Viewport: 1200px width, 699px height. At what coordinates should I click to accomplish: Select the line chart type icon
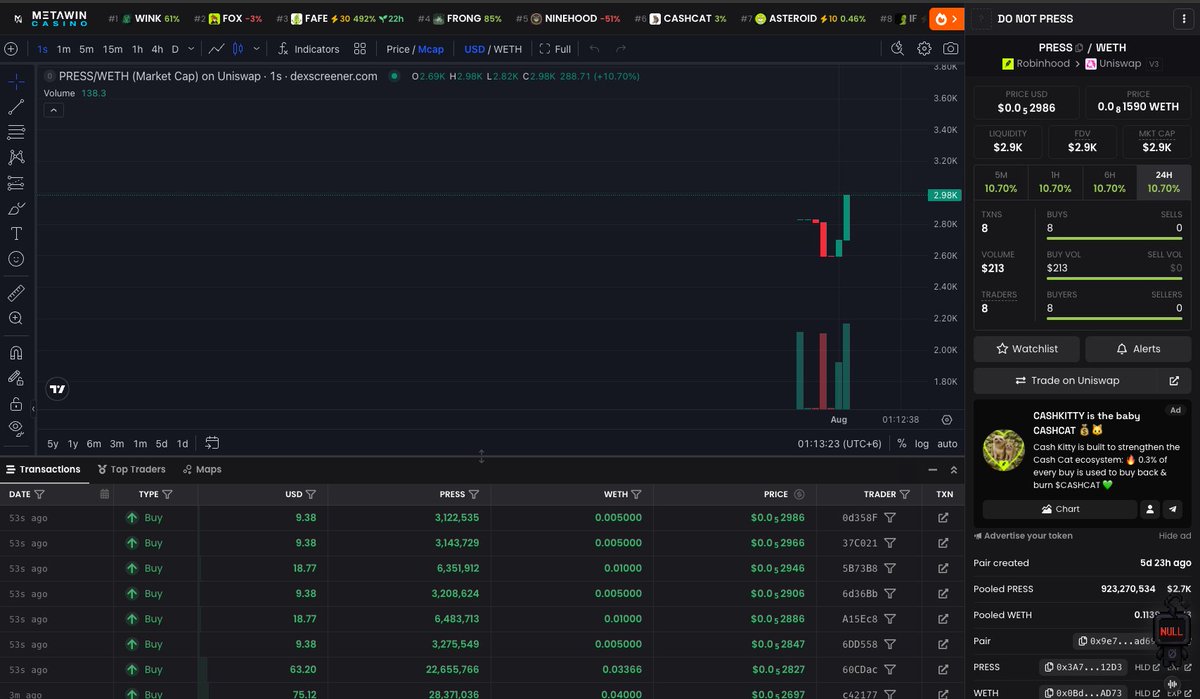coord(216,49)
